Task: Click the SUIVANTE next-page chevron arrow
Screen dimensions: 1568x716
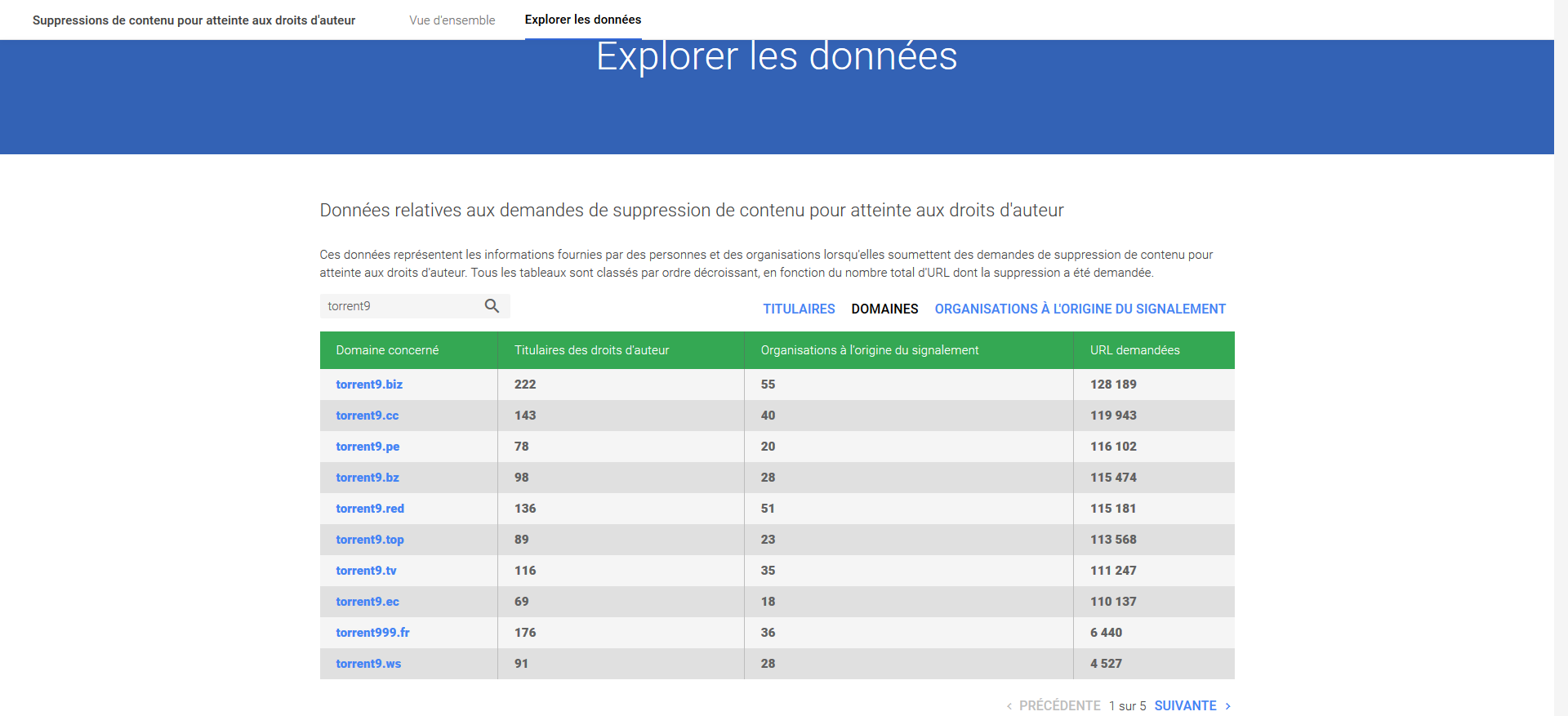Action: click(1227, 706)
